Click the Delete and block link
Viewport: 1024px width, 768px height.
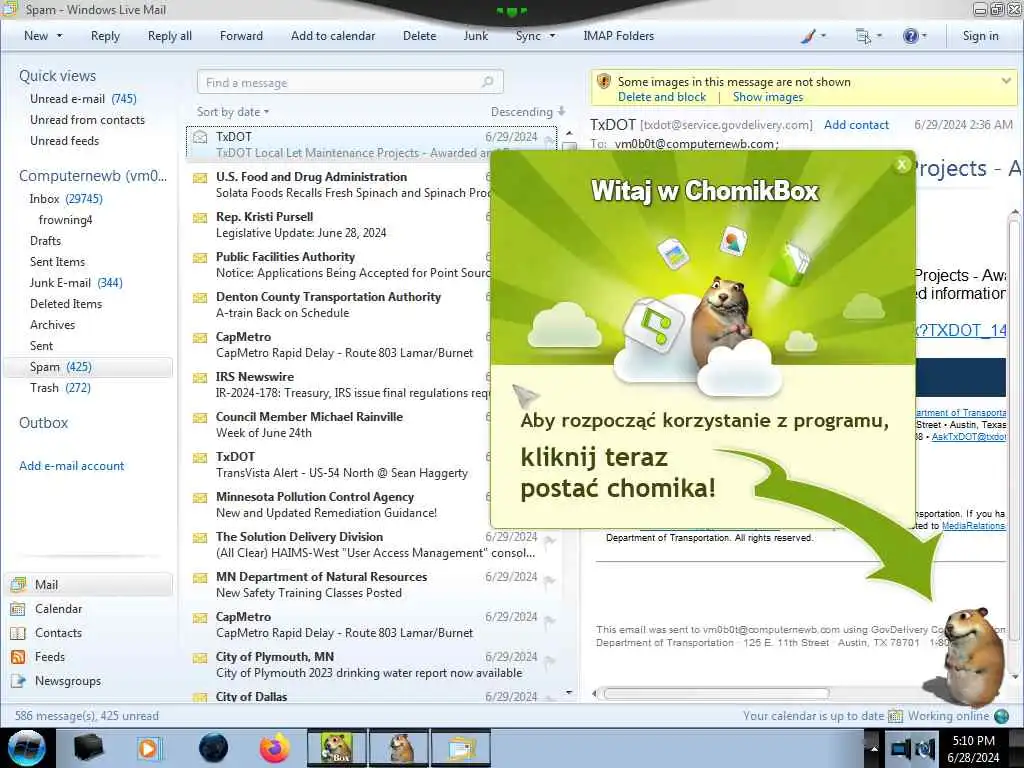click(662, 97)
